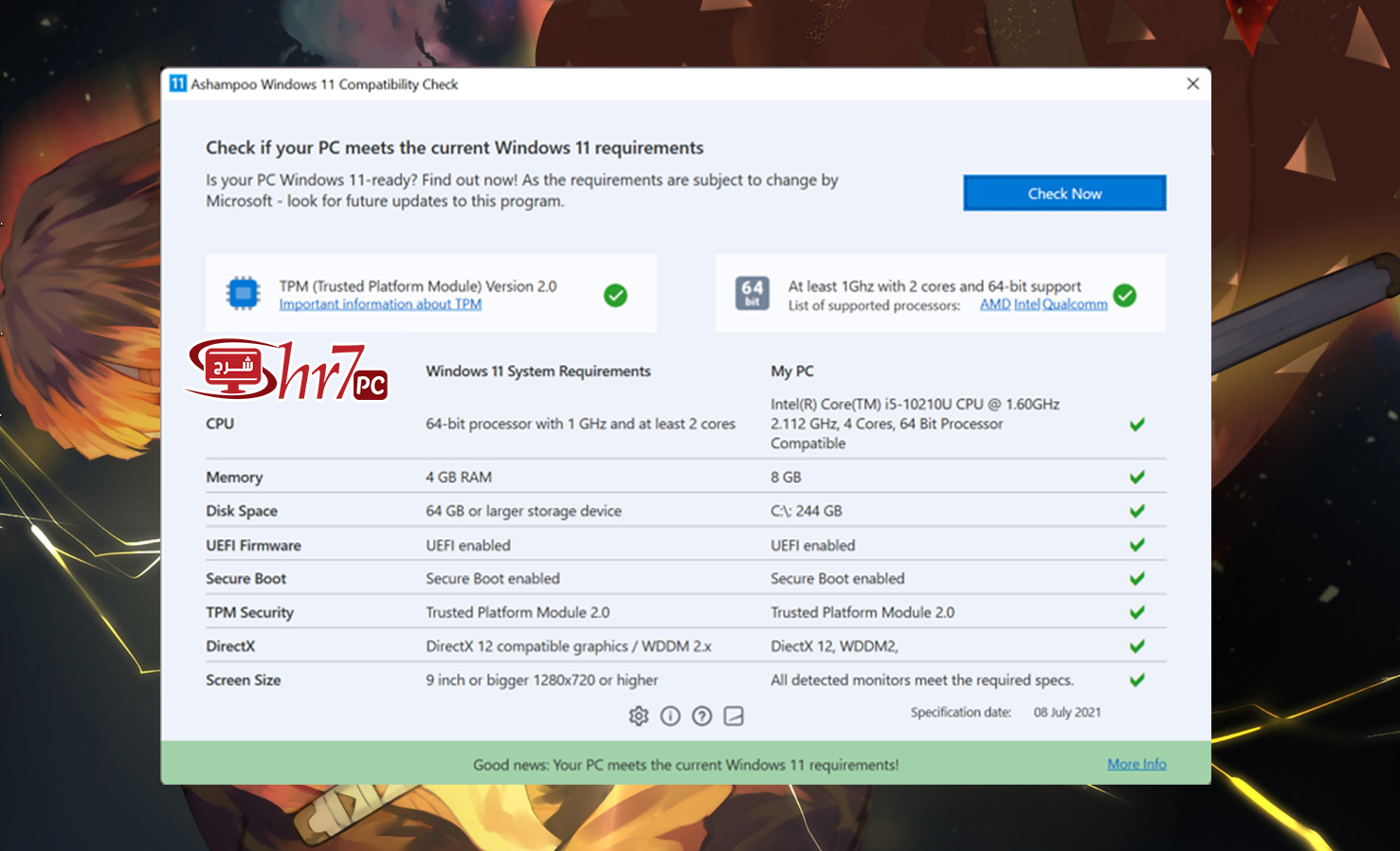Click the UEFI Firmware row green checkmark

pyautogui.click(x=1137, y=545)
